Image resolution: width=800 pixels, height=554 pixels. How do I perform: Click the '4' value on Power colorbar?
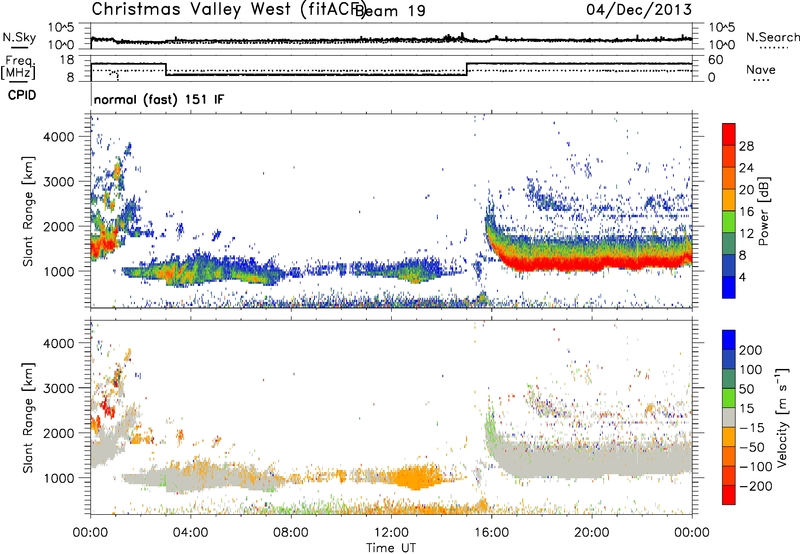coord(743,277)
